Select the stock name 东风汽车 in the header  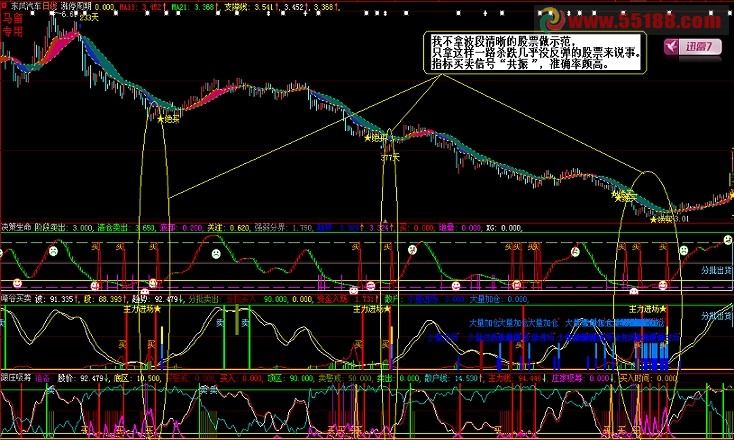tap(26, 7)
